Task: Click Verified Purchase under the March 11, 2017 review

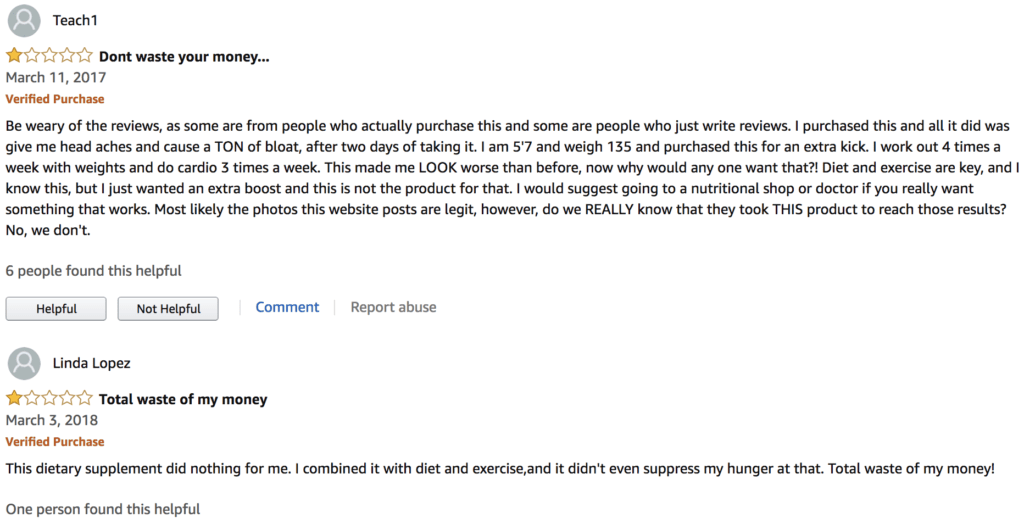Action: 55,99
